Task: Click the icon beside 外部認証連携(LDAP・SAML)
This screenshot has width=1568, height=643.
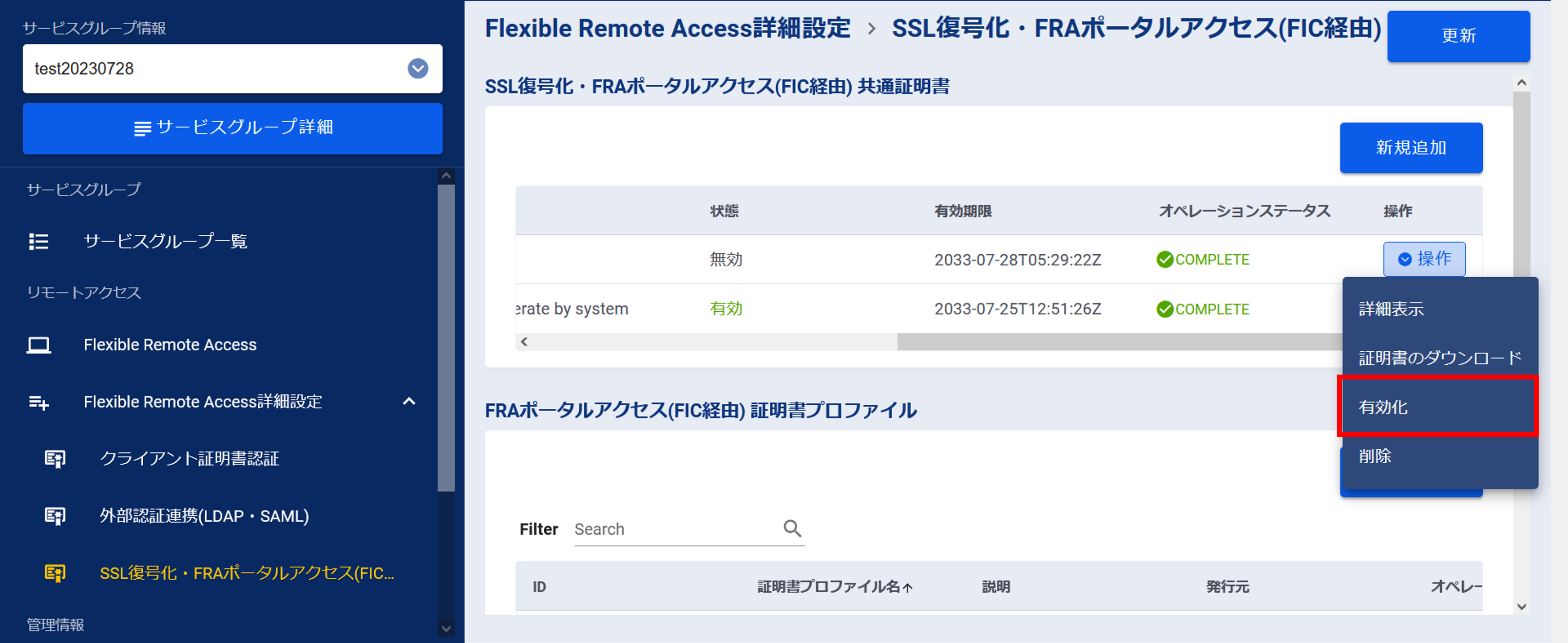Action: click(x=55, y=516)
